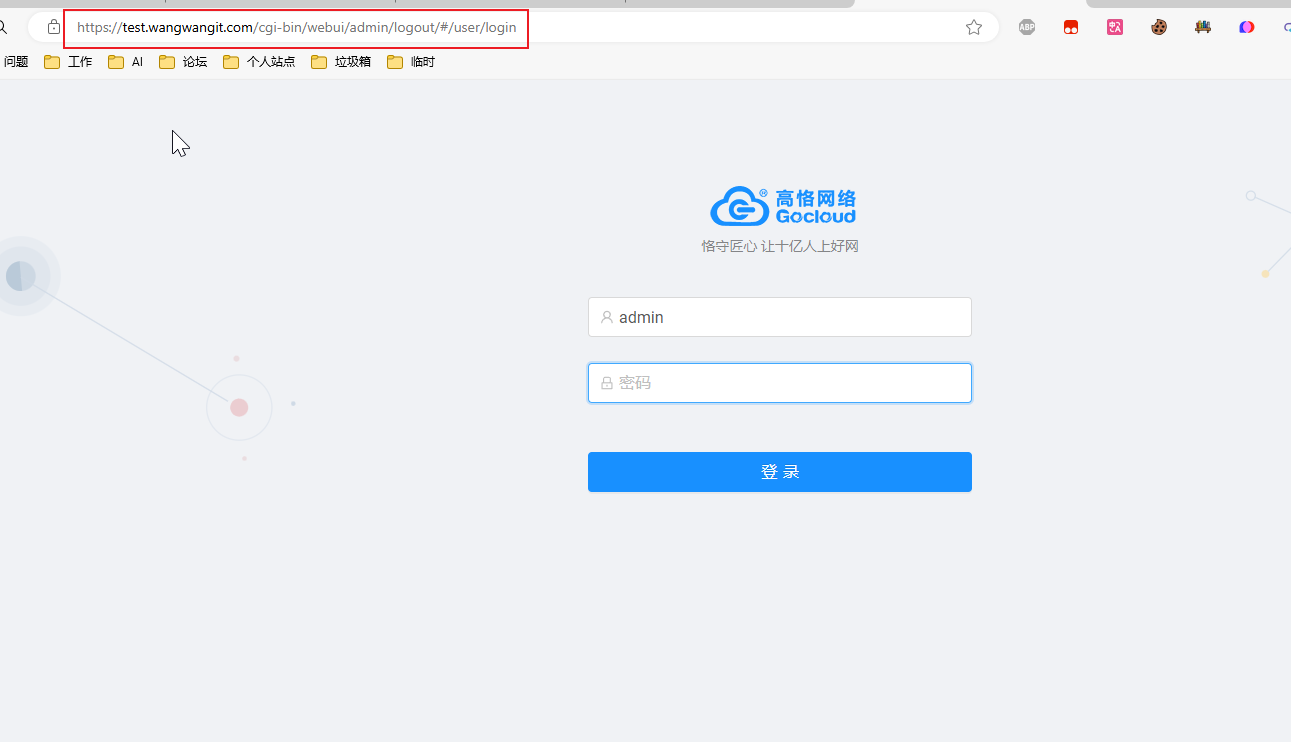
Task: Select the URL in the address bar
Action: 296,28
